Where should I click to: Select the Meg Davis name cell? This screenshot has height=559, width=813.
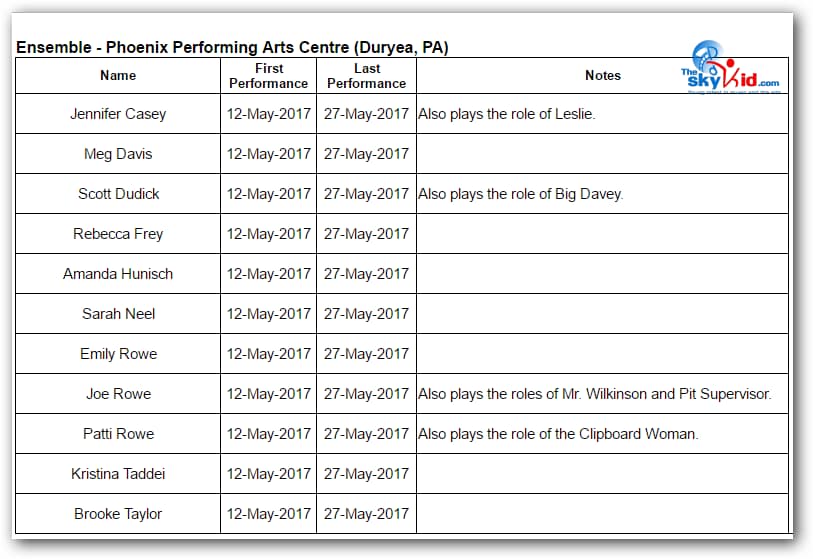click(118, 154)
